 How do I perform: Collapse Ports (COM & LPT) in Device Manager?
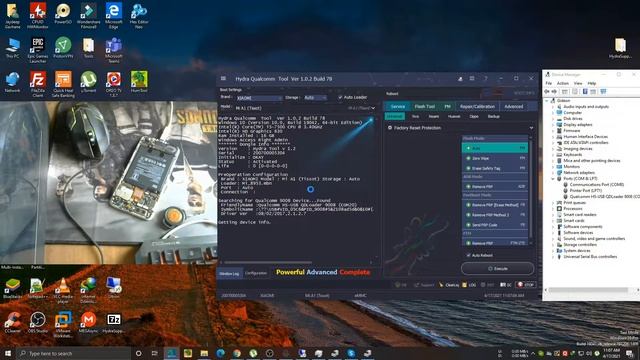point(553,178)
